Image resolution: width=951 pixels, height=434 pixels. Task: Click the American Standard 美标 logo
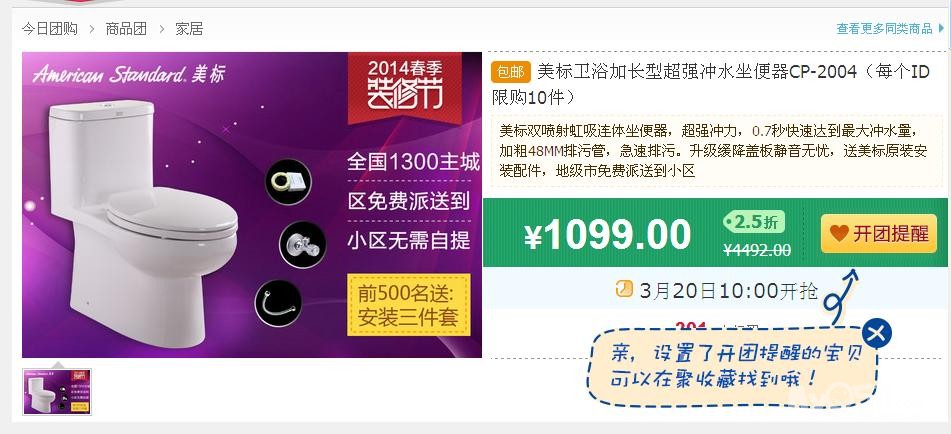[129, 75]
